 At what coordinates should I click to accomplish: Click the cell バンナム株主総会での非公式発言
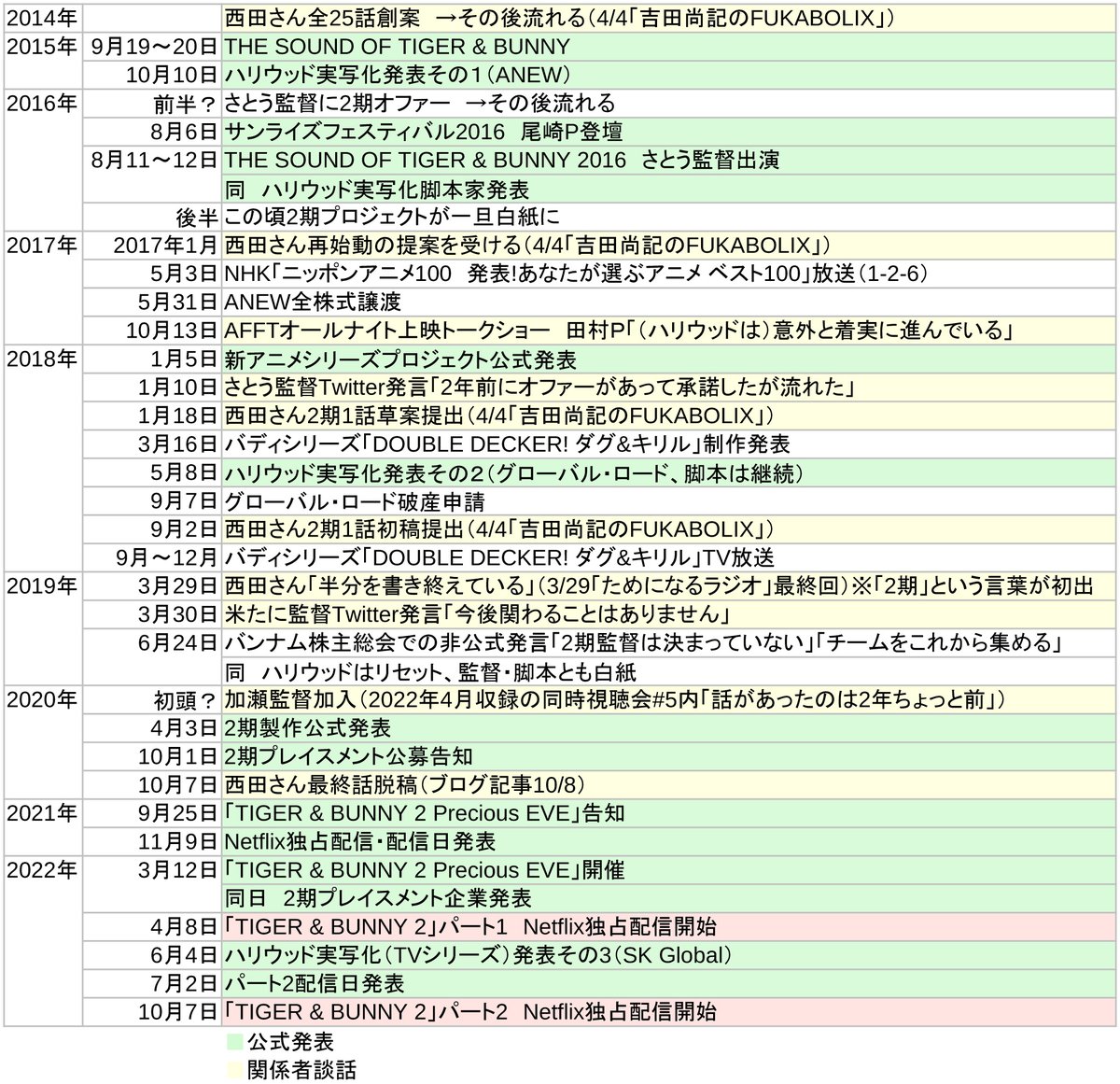[669, 643]
